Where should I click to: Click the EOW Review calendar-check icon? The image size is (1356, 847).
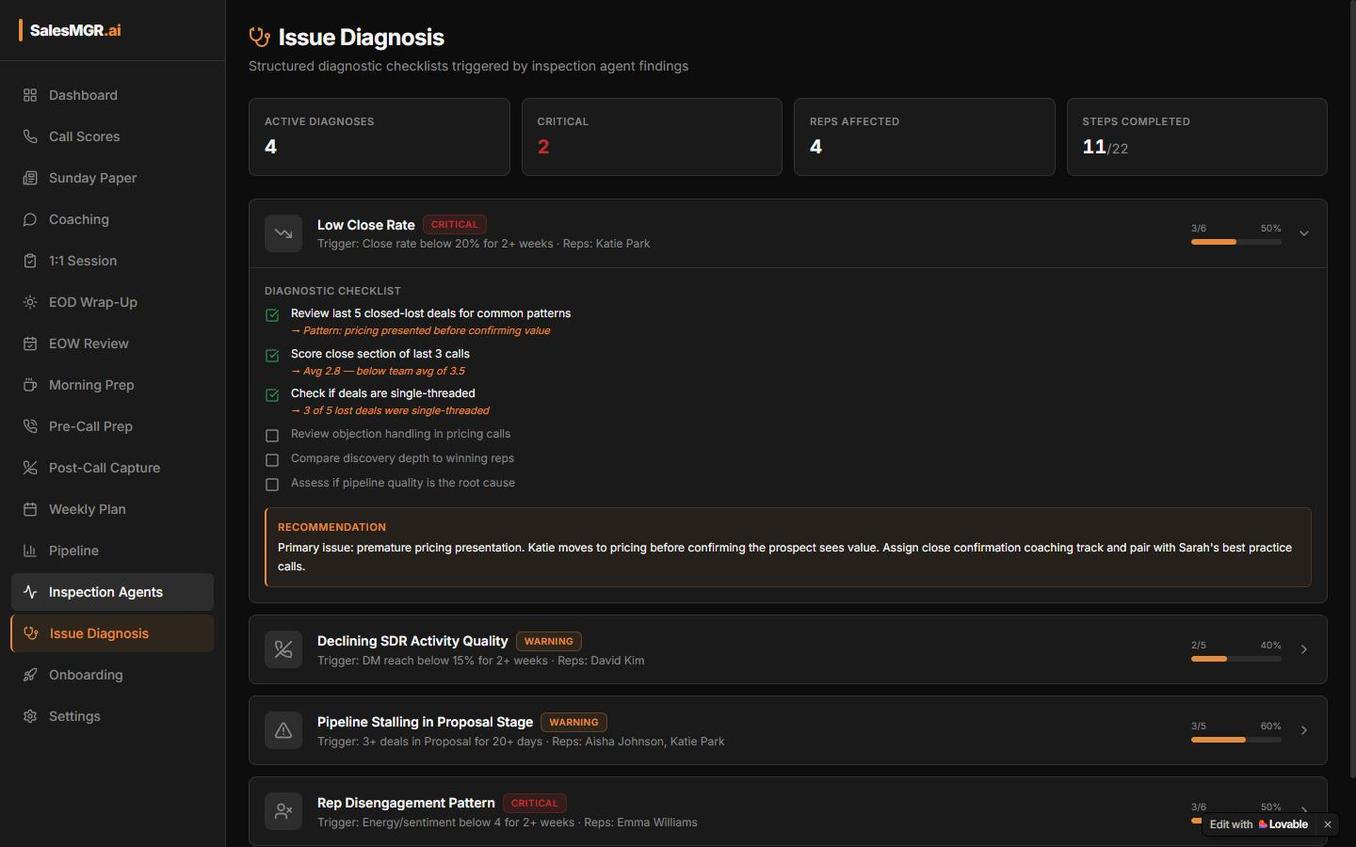pyautogui.click(x=30, y=344)
